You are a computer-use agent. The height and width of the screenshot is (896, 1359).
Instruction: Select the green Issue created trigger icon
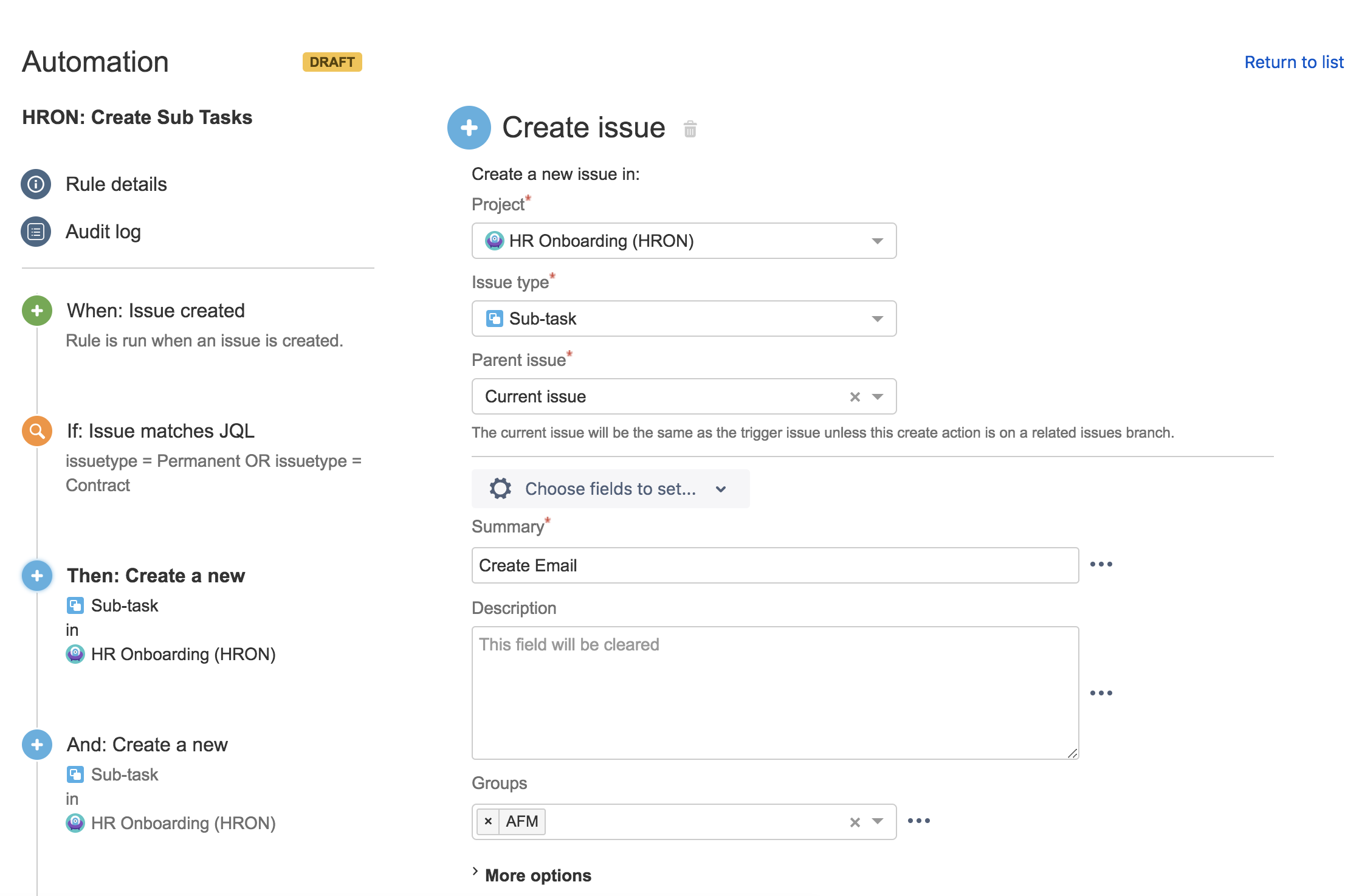pyautogui.click(x=37, y=311)
